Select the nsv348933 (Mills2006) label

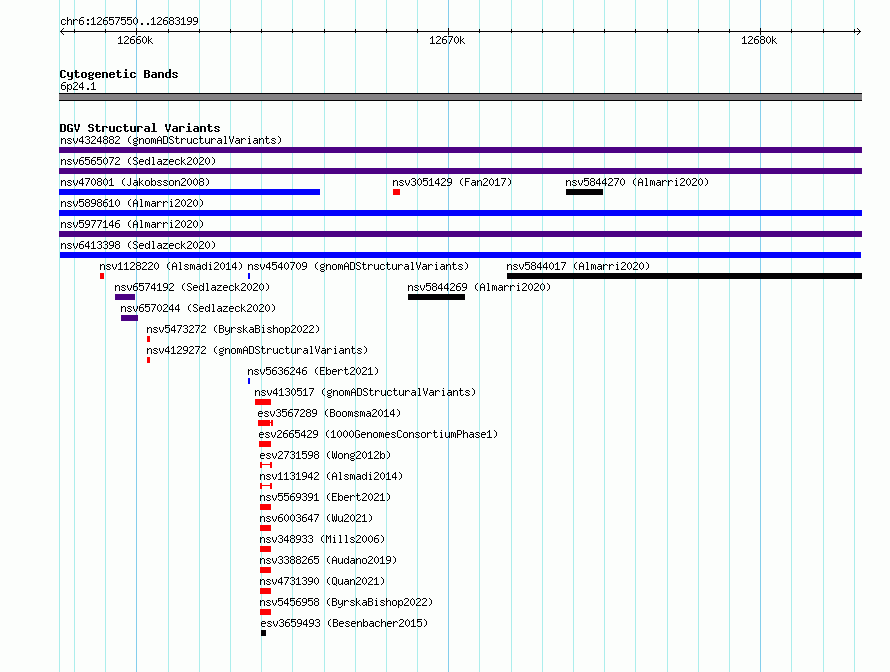tap(322, 539)
